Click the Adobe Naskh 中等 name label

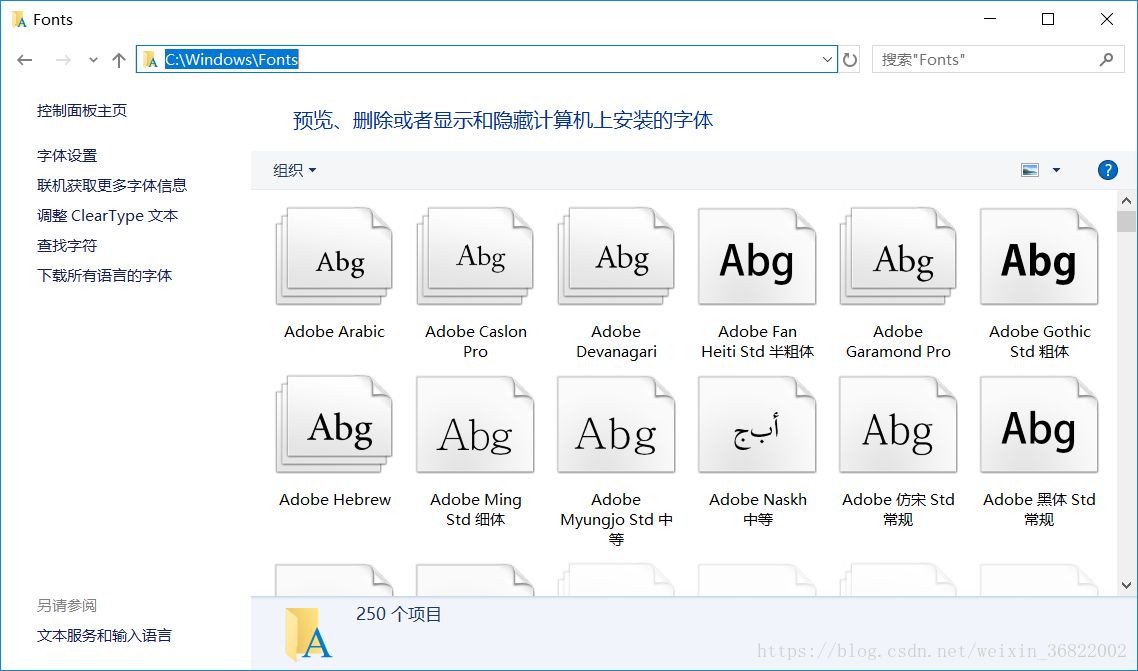tap(758, 509)
